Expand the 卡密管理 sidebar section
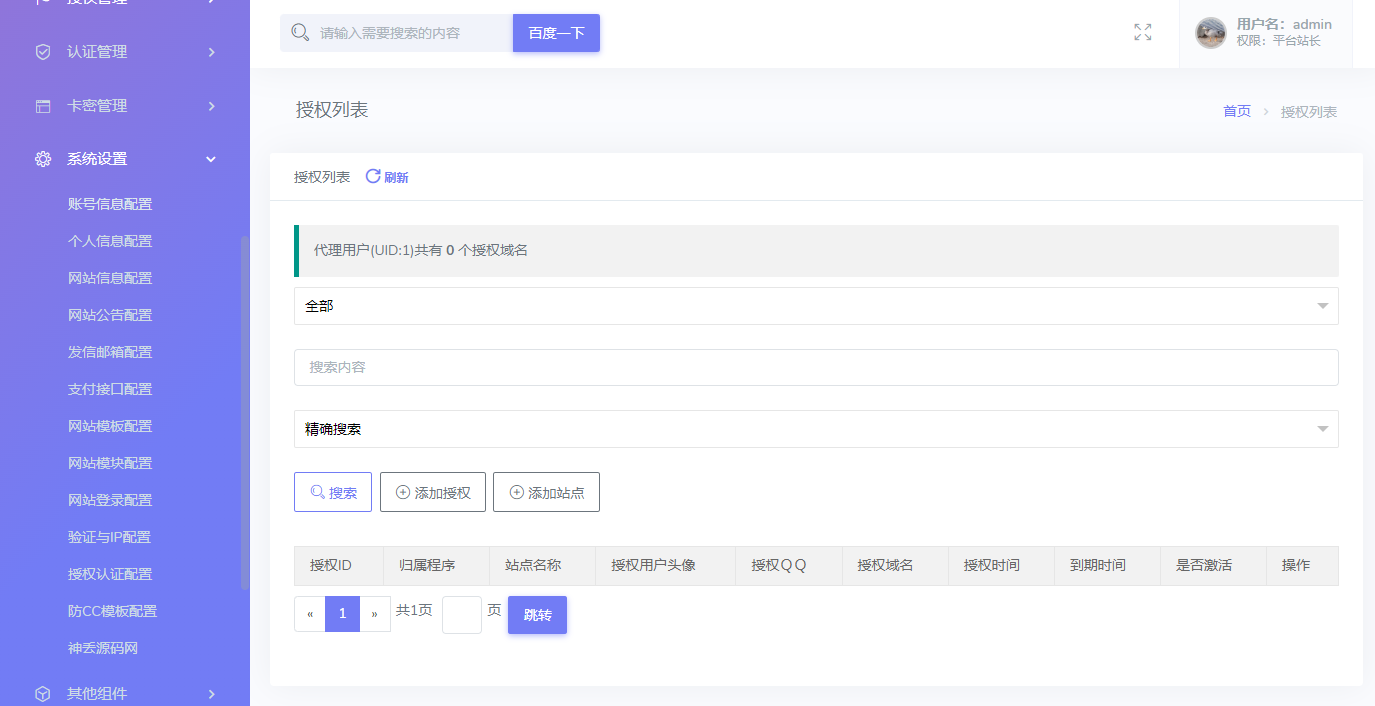Viewport: 1375px width, 706px height. 125,105
